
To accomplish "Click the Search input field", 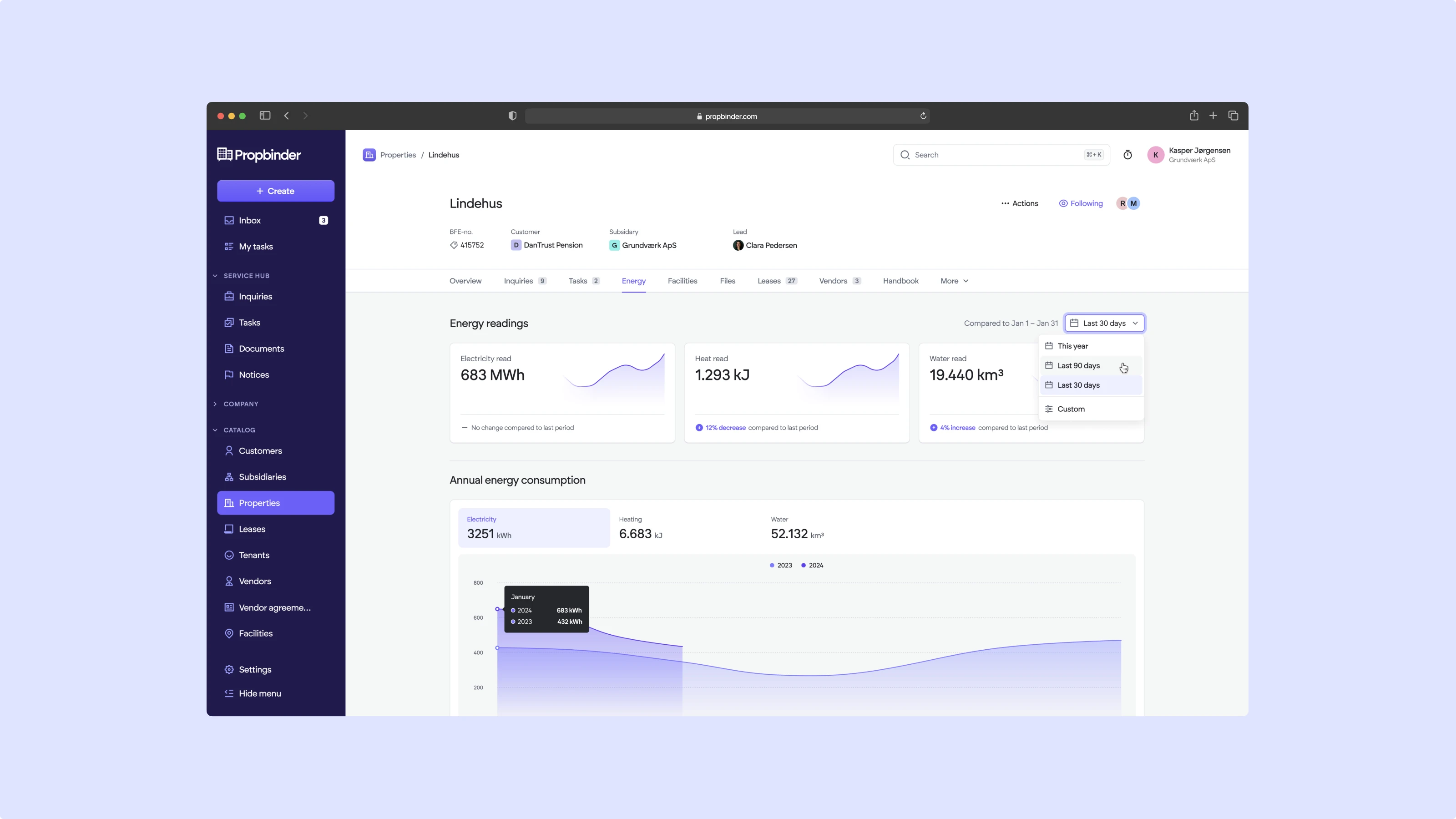I will 995,155.
